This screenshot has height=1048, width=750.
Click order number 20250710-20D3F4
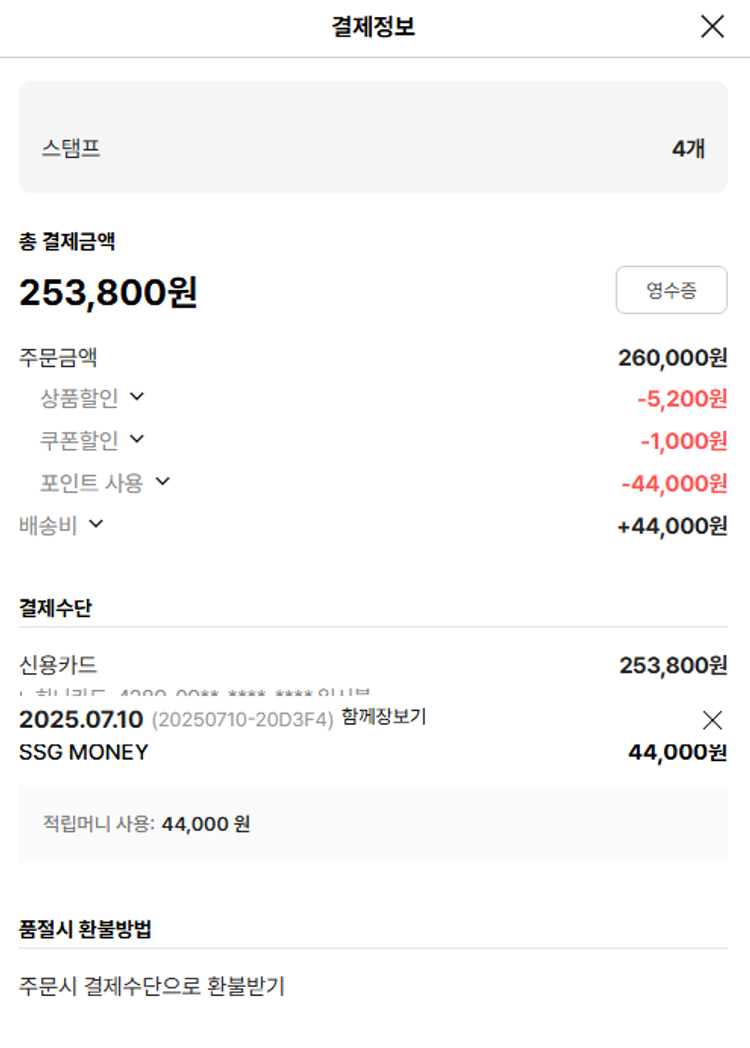242,720
